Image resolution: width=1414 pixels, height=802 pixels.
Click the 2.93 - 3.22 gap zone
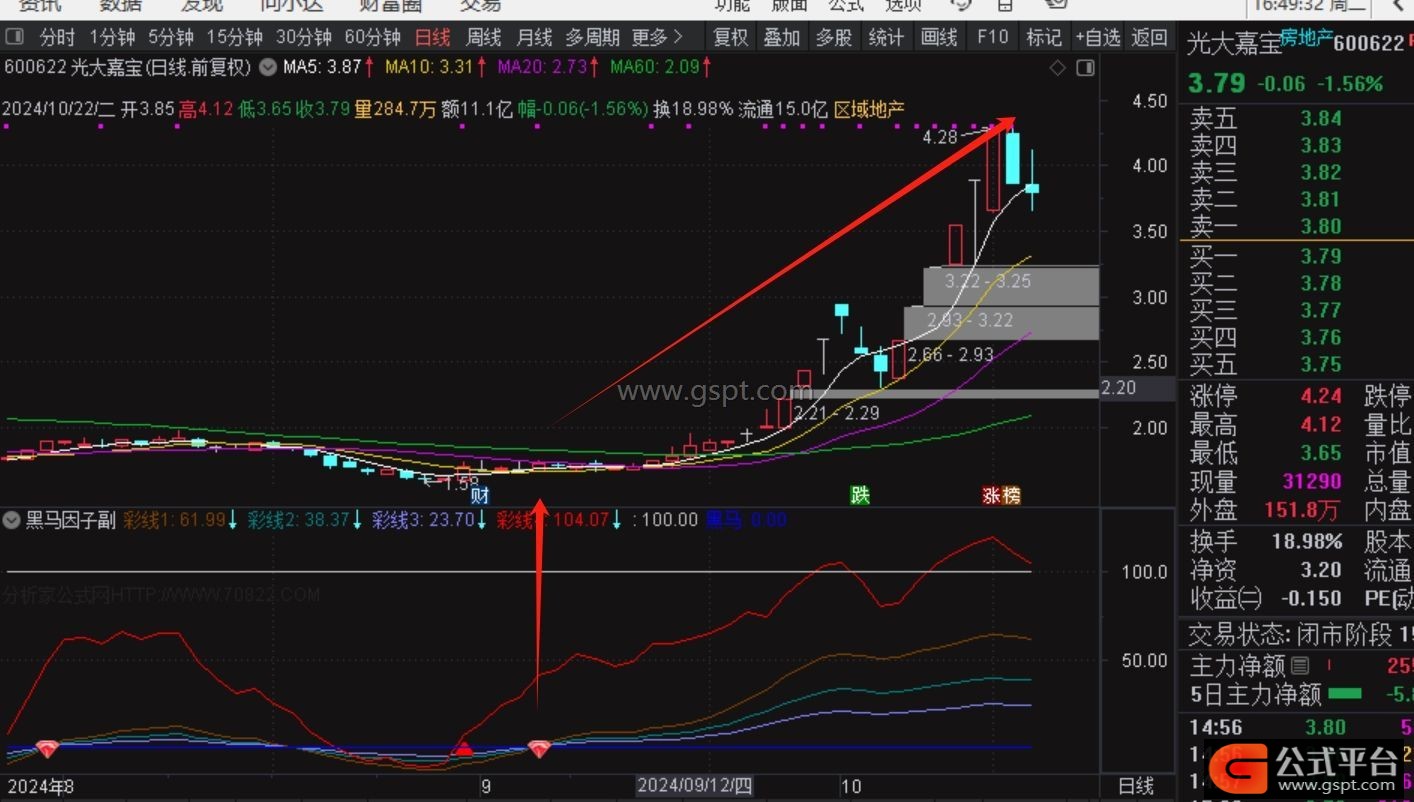click(x=1001, y=323)
